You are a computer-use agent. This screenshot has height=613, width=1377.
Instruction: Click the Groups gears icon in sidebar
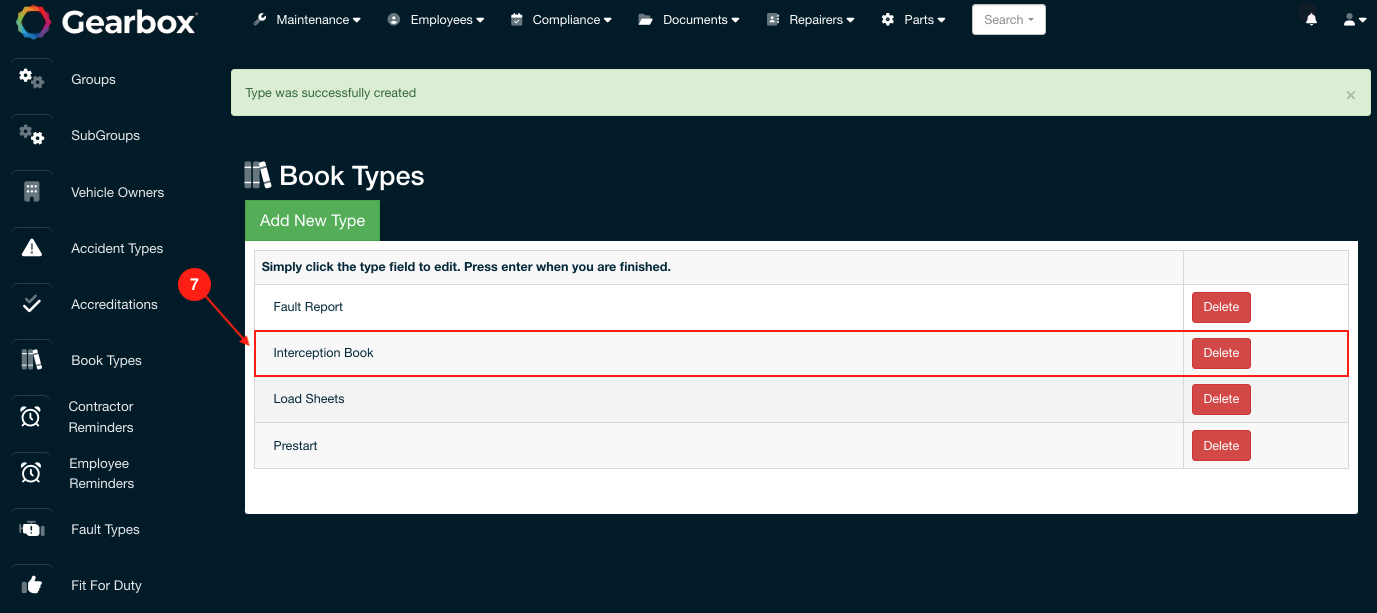click(x=31, y=79)
